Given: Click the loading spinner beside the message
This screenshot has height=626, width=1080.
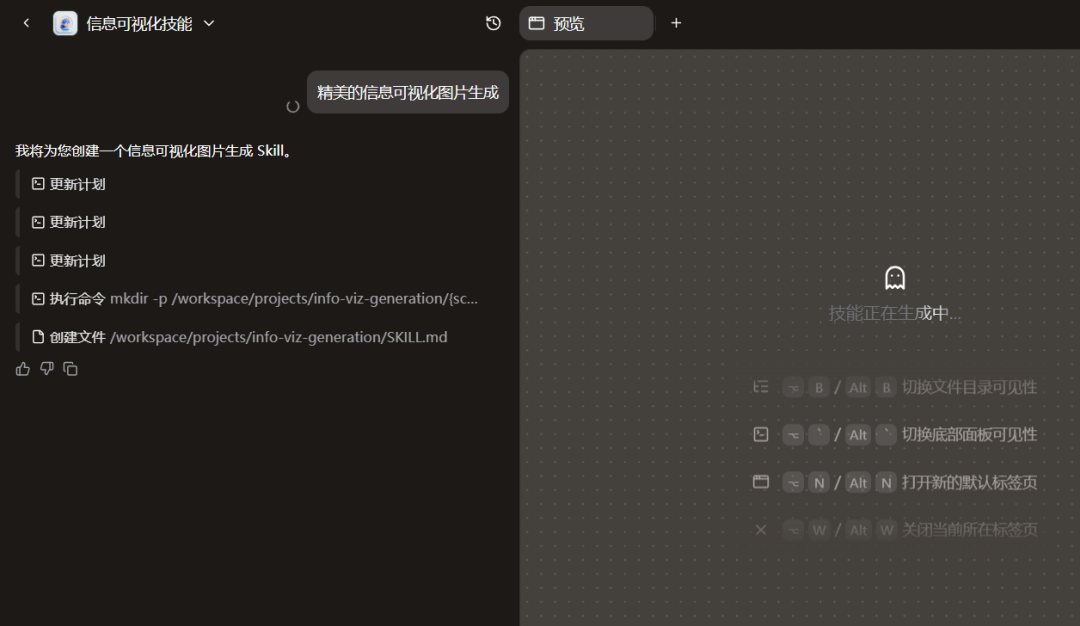Looking at the screenshot, I should point(293,106).
